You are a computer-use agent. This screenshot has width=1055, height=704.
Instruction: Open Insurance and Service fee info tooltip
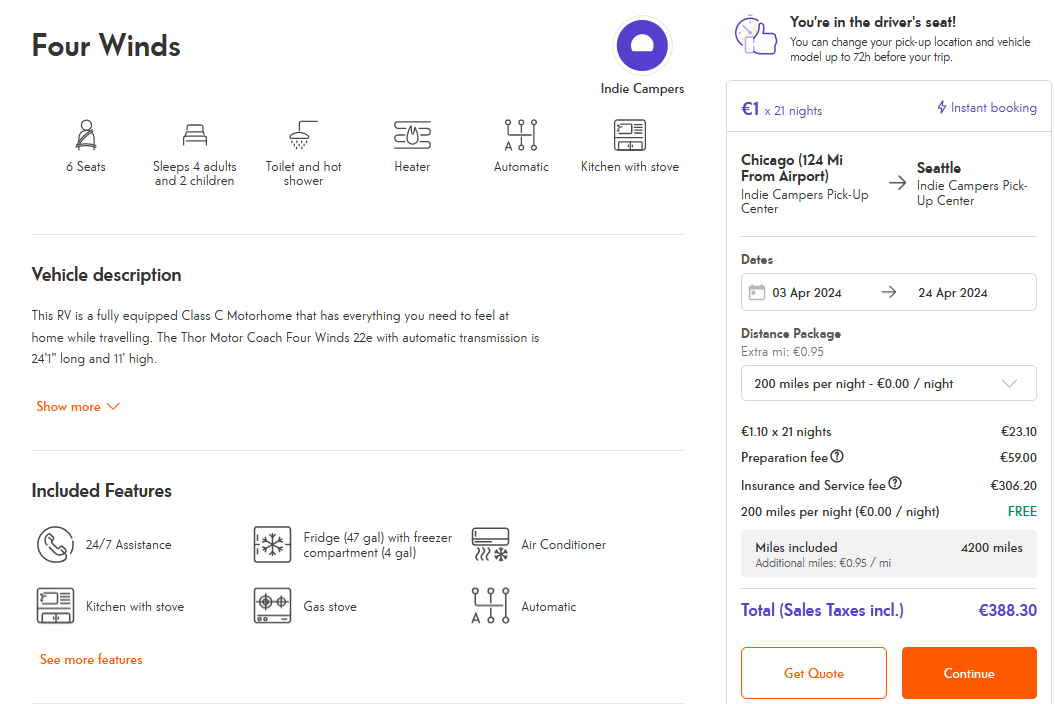click(x=895, y=484)
